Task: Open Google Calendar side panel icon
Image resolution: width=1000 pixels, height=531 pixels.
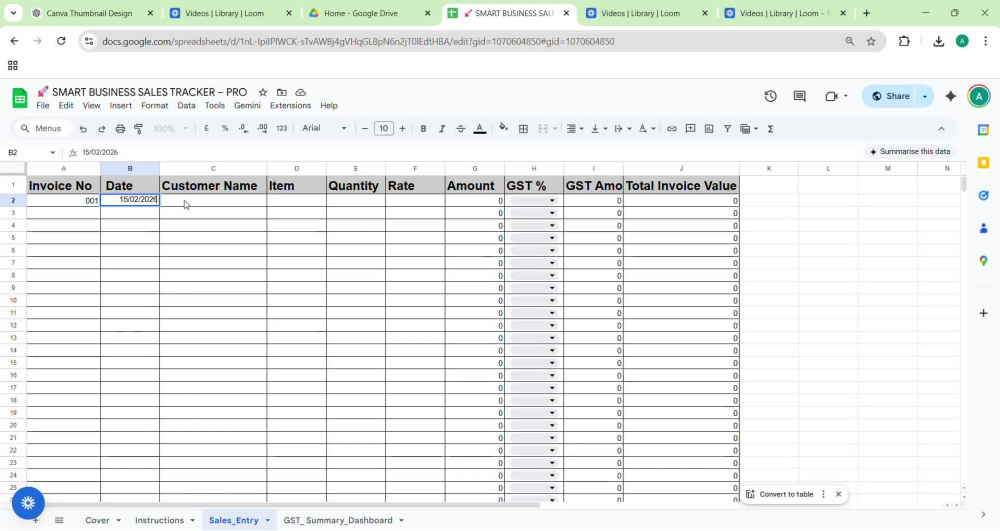Action: pyautogui.click(x=983, y=130)
